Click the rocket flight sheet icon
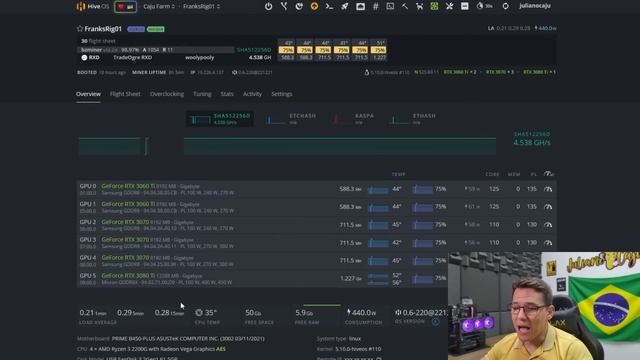Screen dimensions: 640x360 pos(344,6)
